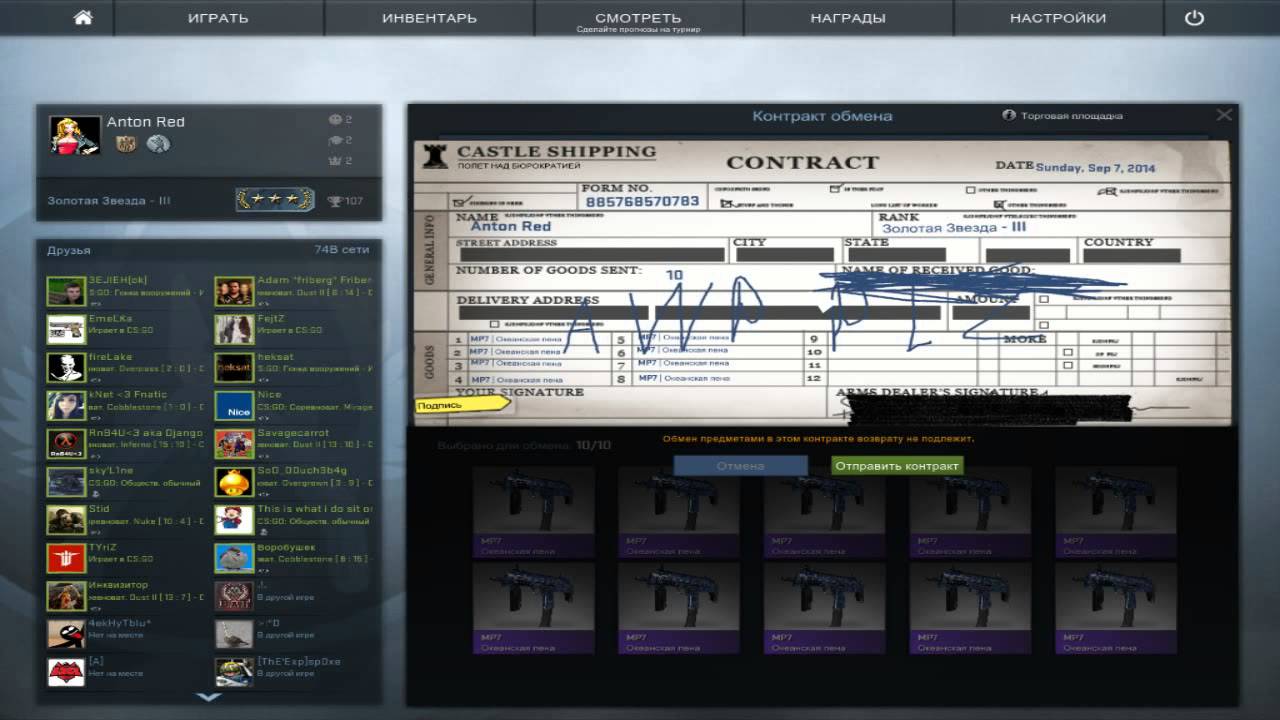The width and height of the screenshot is (1280, 720).
Task: Click heksat friend avatar
Action: (x=234, y=367)
